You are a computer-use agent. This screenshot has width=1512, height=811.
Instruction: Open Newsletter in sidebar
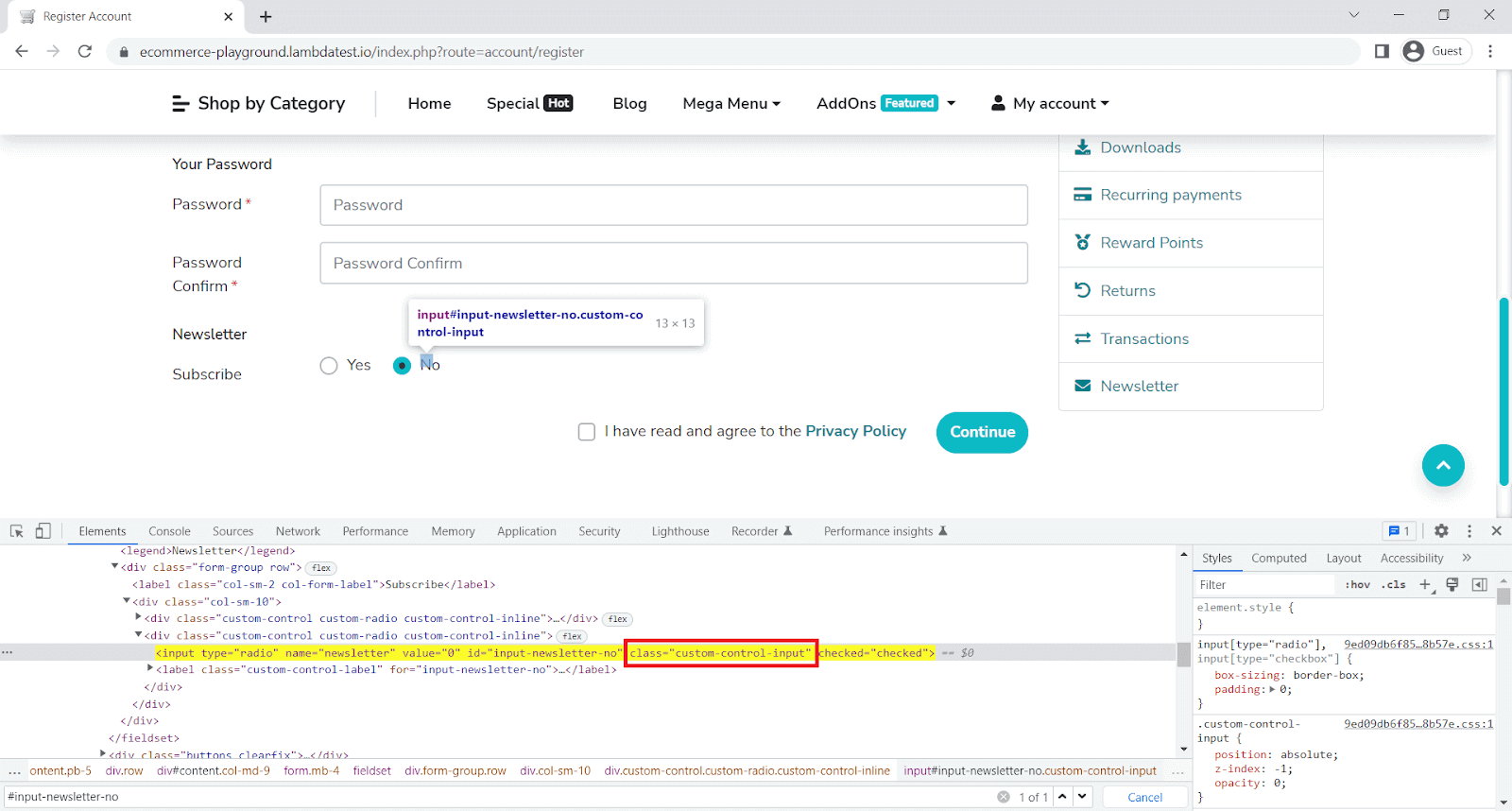click(x=1126, y=386)
